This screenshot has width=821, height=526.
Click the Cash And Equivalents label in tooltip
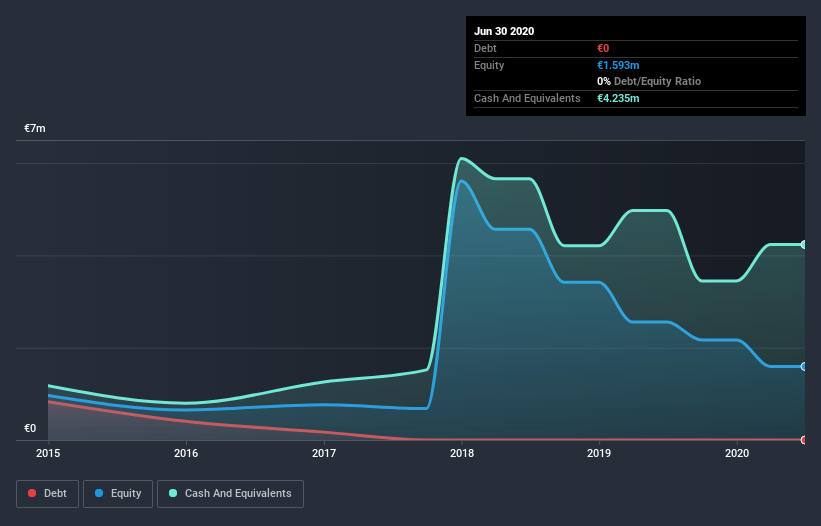tap(527, 98)
